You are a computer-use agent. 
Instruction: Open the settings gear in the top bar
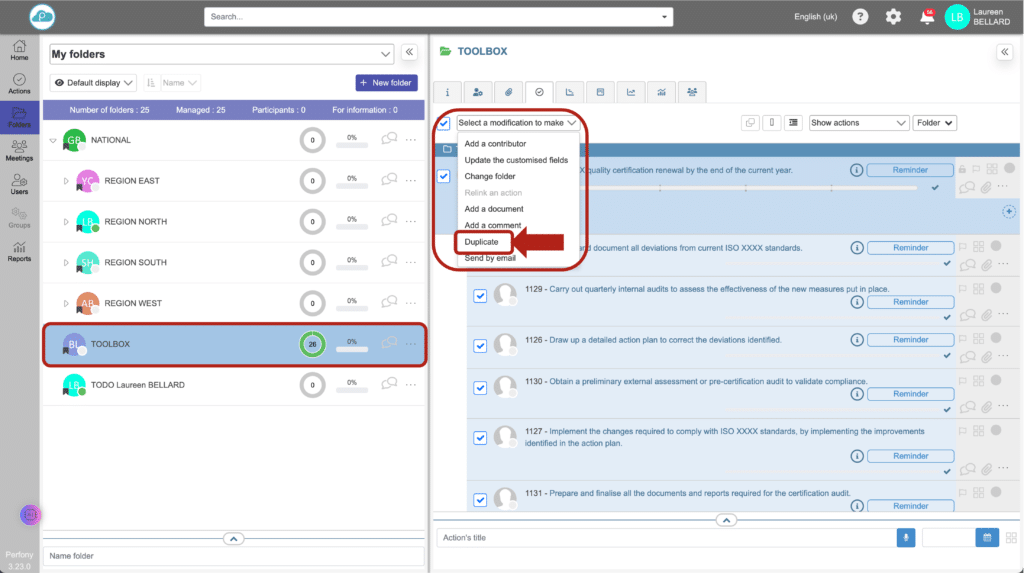tap(893, 17)
